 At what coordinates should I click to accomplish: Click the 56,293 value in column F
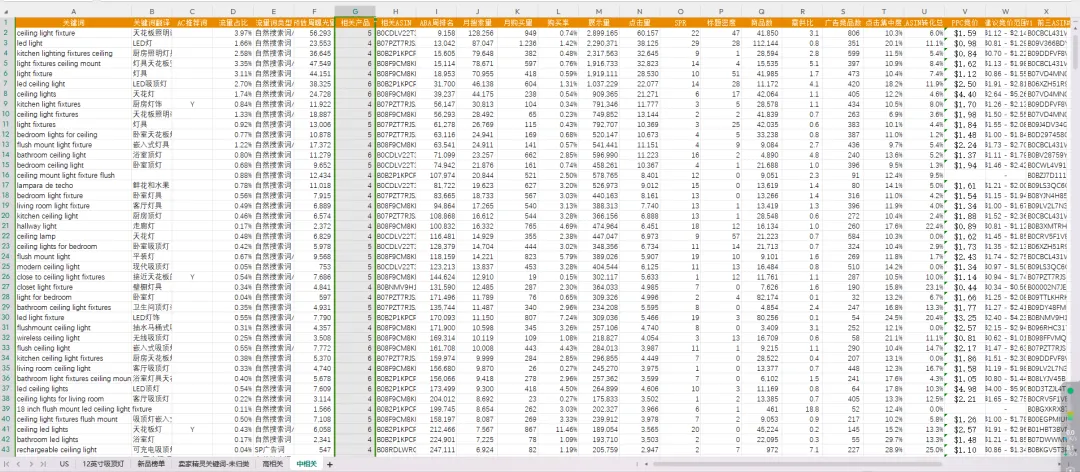click(314, 32)
